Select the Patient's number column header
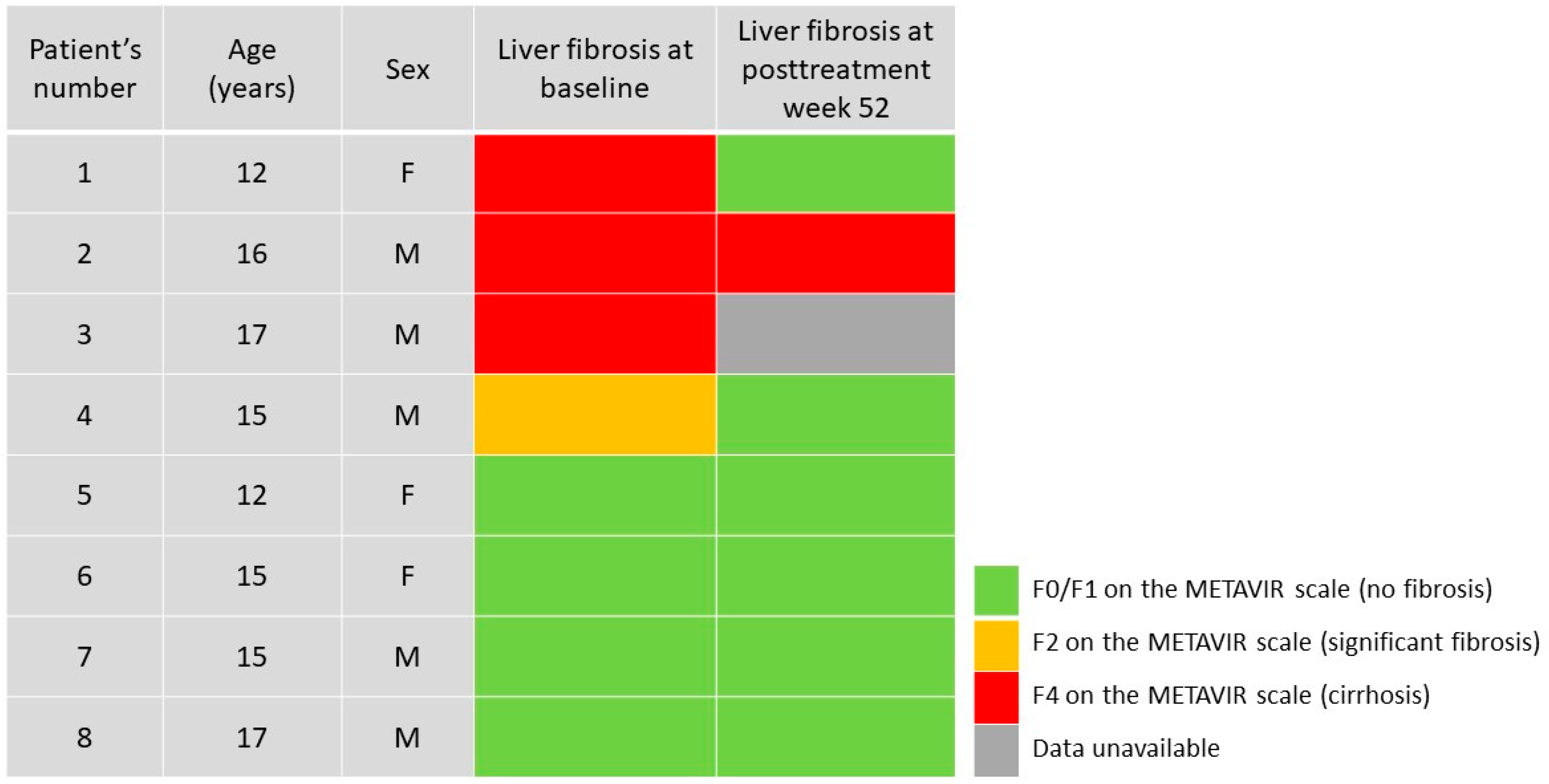 (x=85, y=69)
